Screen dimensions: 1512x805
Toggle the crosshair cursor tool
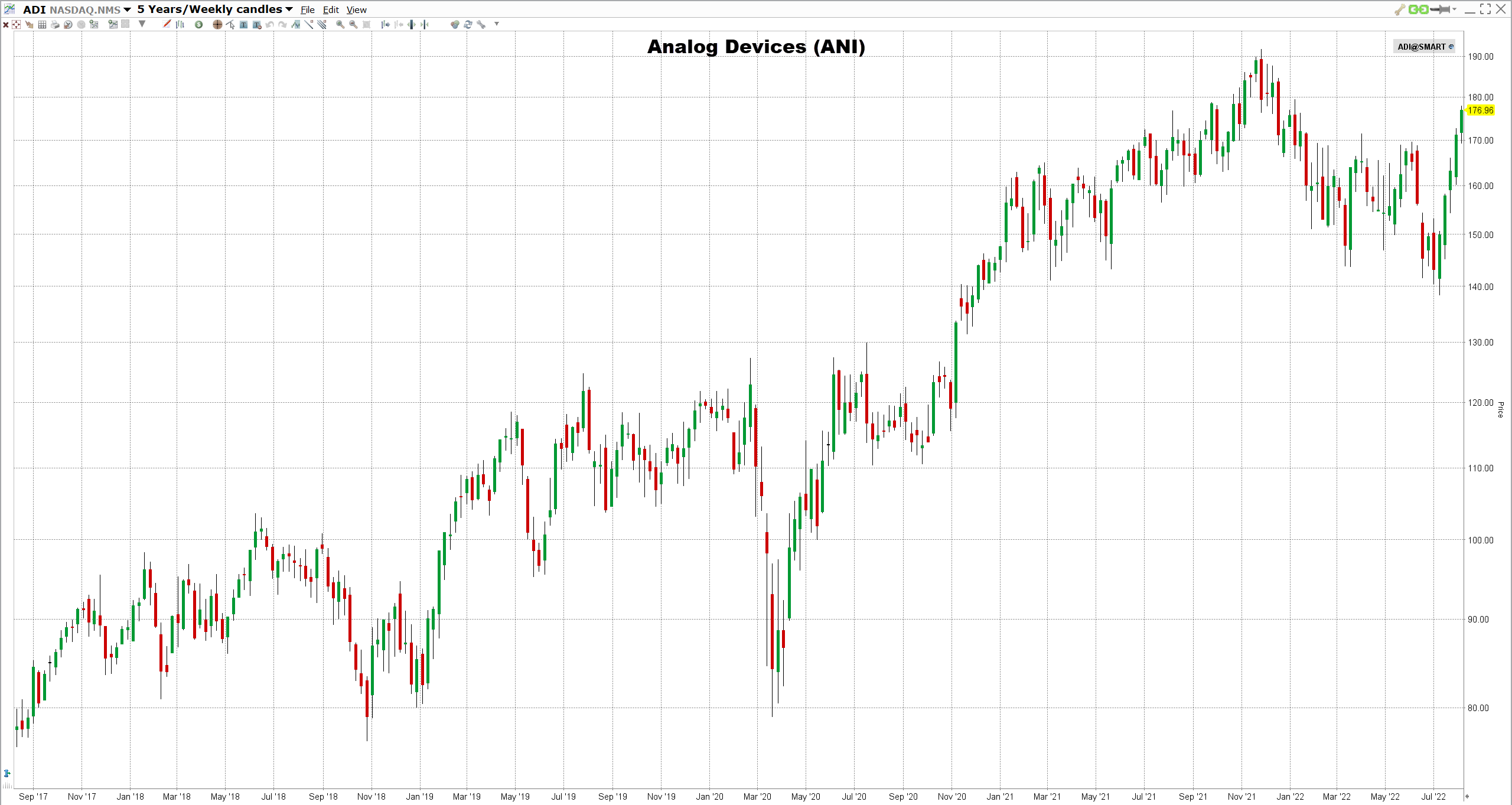pyautogui.click(x=217, y=24)
